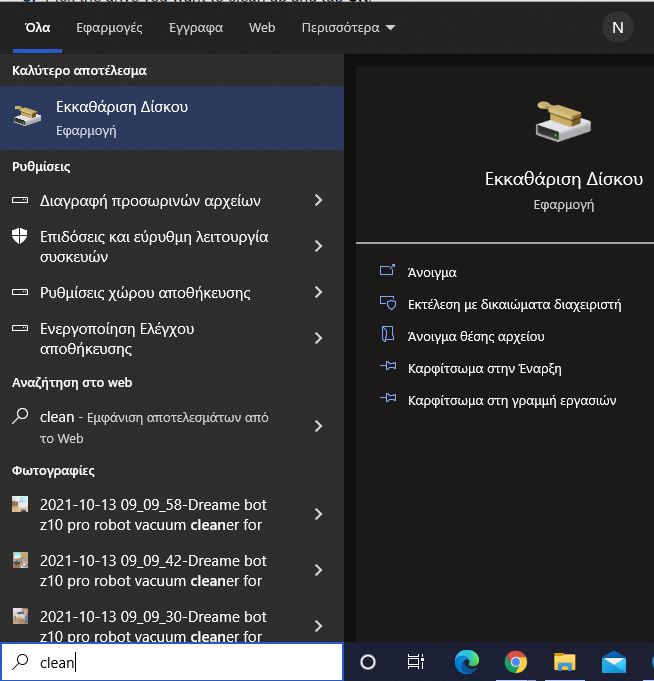Click large Disk Cleanup icon in preview pane

pos(563,121)
